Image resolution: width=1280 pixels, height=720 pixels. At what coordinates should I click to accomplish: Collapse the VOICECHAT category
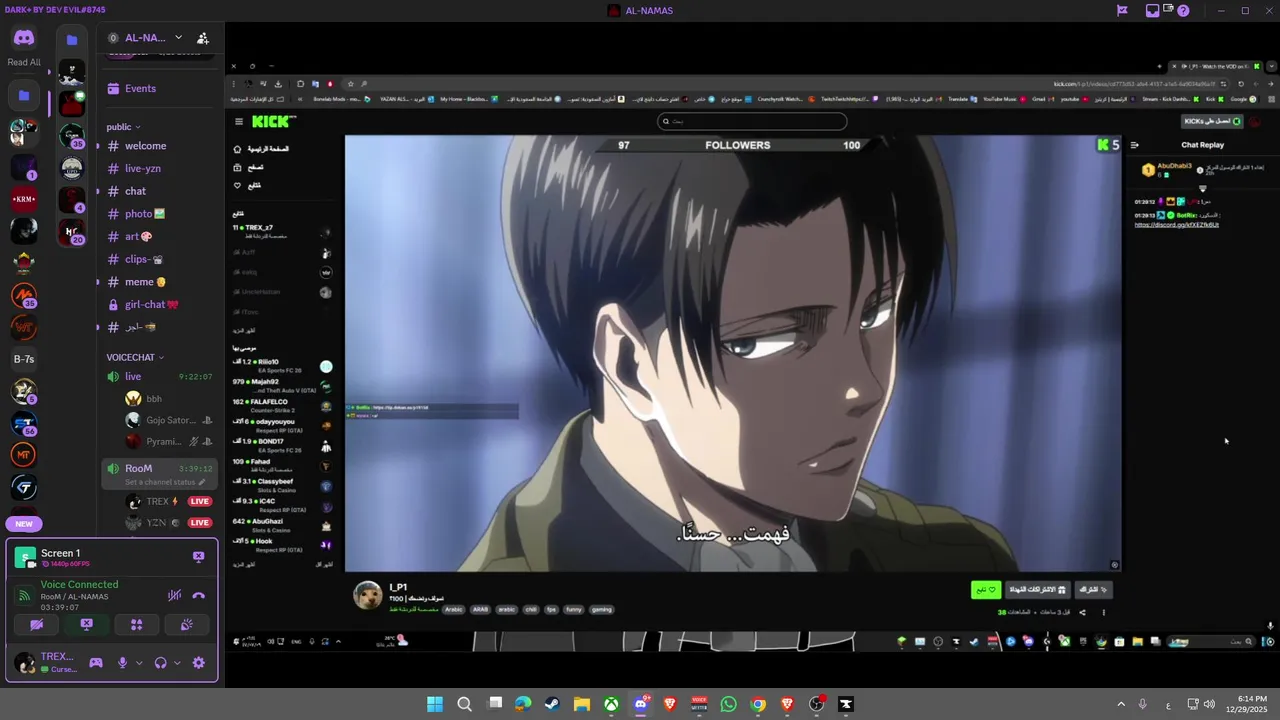(x=135, y=357)
